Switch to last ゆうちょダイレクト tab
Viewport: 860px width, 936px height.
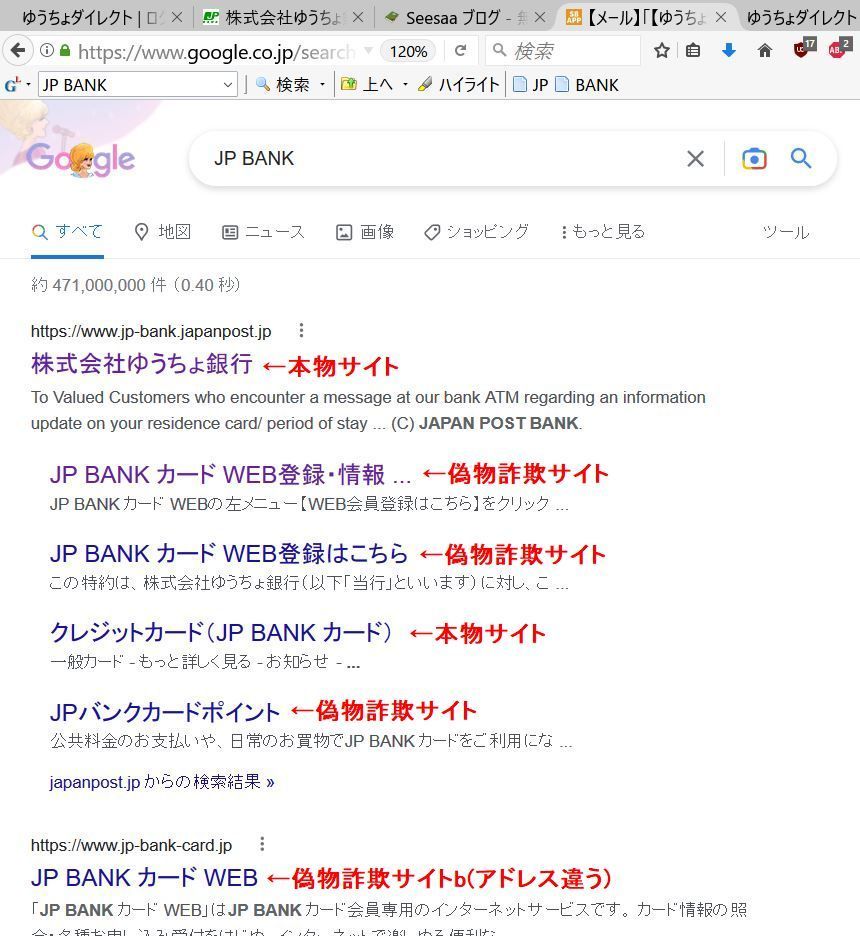[801, 18]
